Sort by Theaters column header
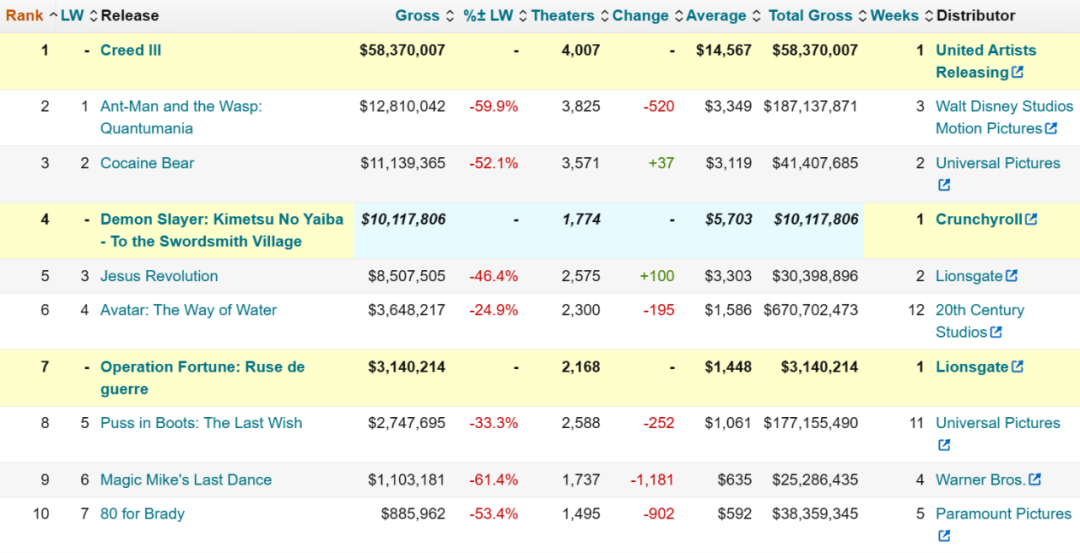This screenshot has height=553, width=1080. pos(562,15)
